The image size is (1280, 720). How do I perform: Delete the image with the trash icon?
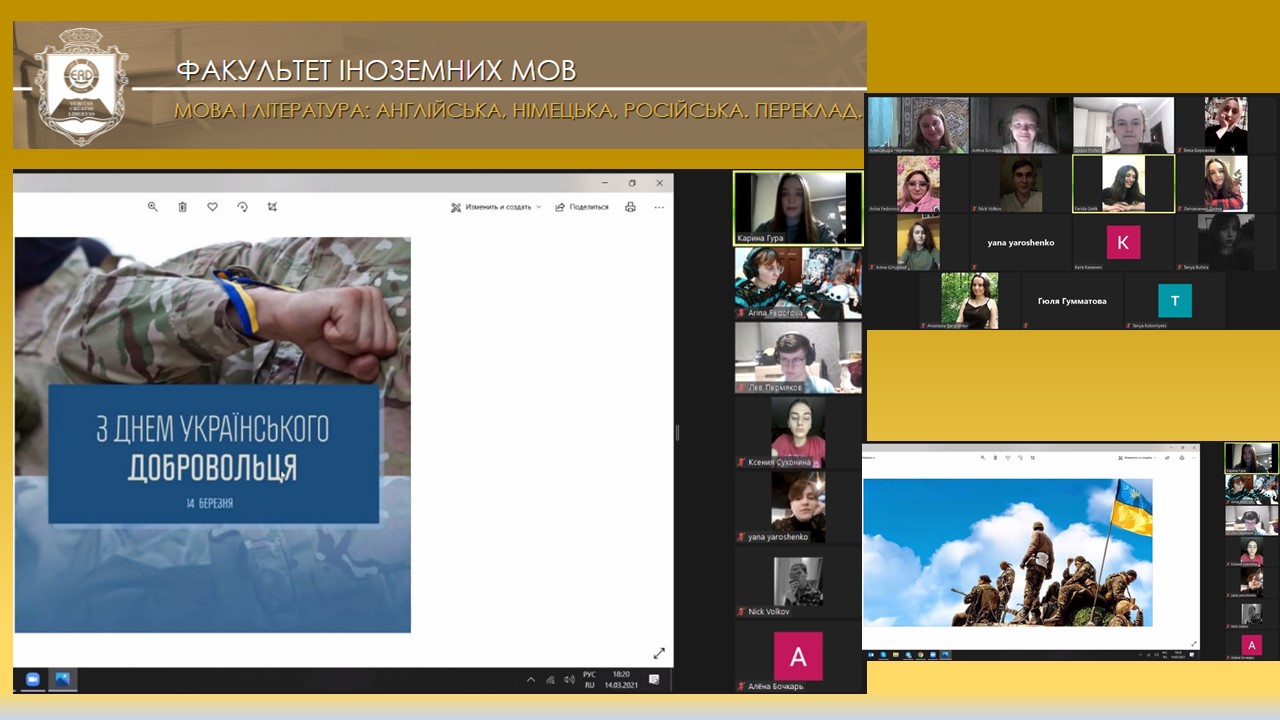[x=182, y=207]
